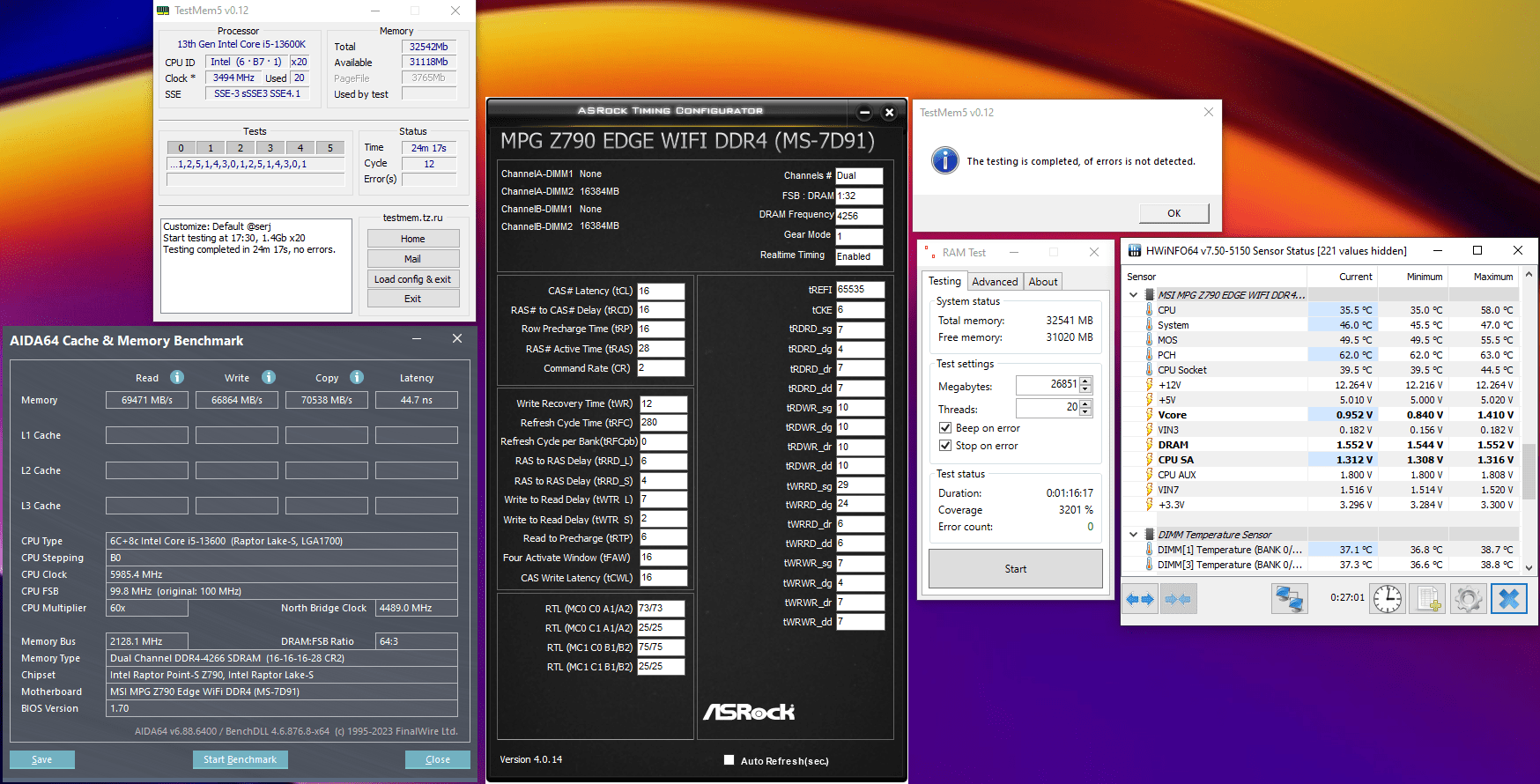This screenshot has height=784, width=1540.
Task: Click the Home button in TestMem5
Action: tap(413, 239)
